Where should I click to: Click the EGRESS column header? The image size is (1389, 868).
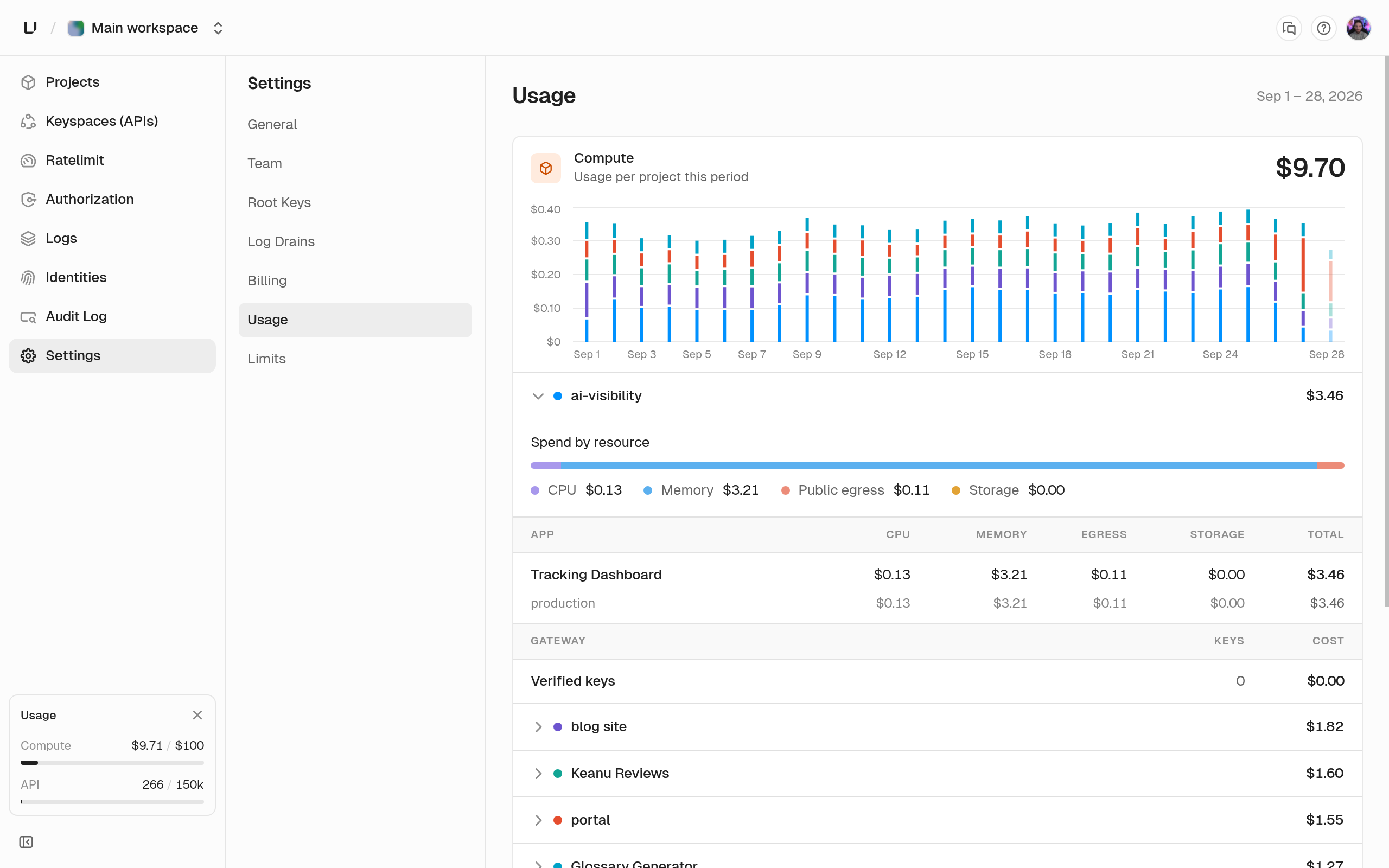coord(1104,534)
